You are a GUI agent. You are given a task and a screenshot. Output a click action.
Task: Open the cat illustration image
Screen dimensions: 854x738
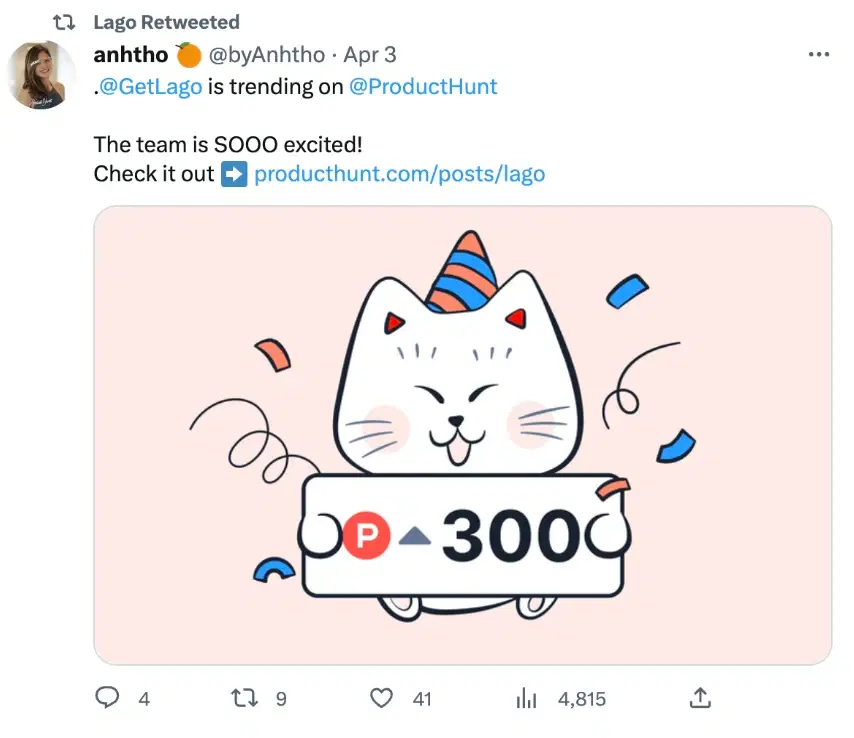point(462,435)
